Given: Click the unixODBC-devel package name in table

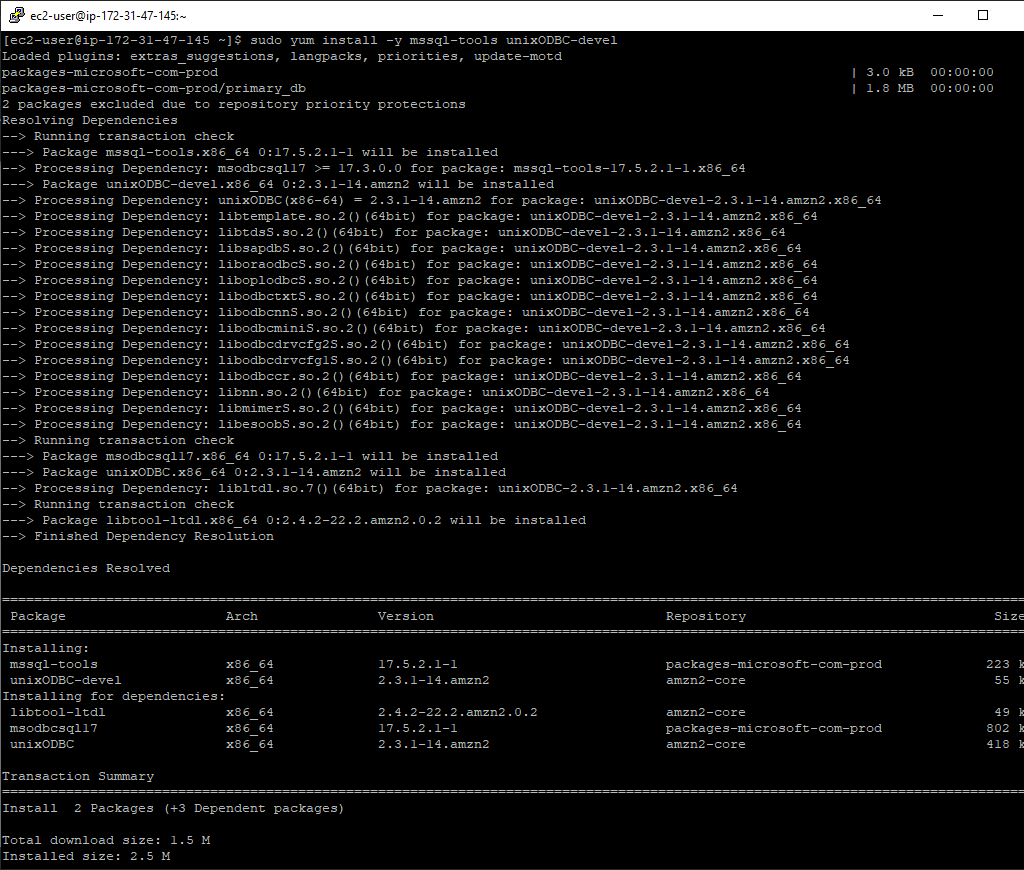Looking at the screenshot, I should pos(65,681).
